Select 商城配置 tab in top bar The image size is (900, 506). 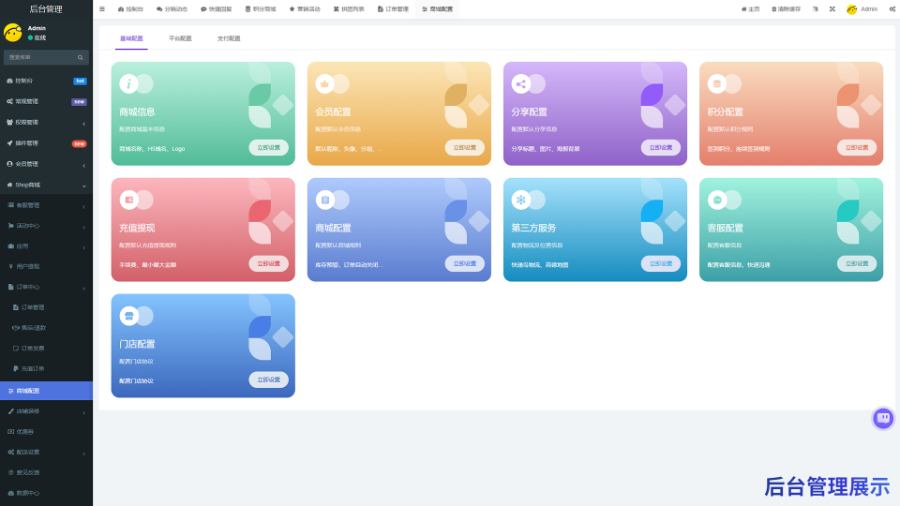(x=437, y=9)
